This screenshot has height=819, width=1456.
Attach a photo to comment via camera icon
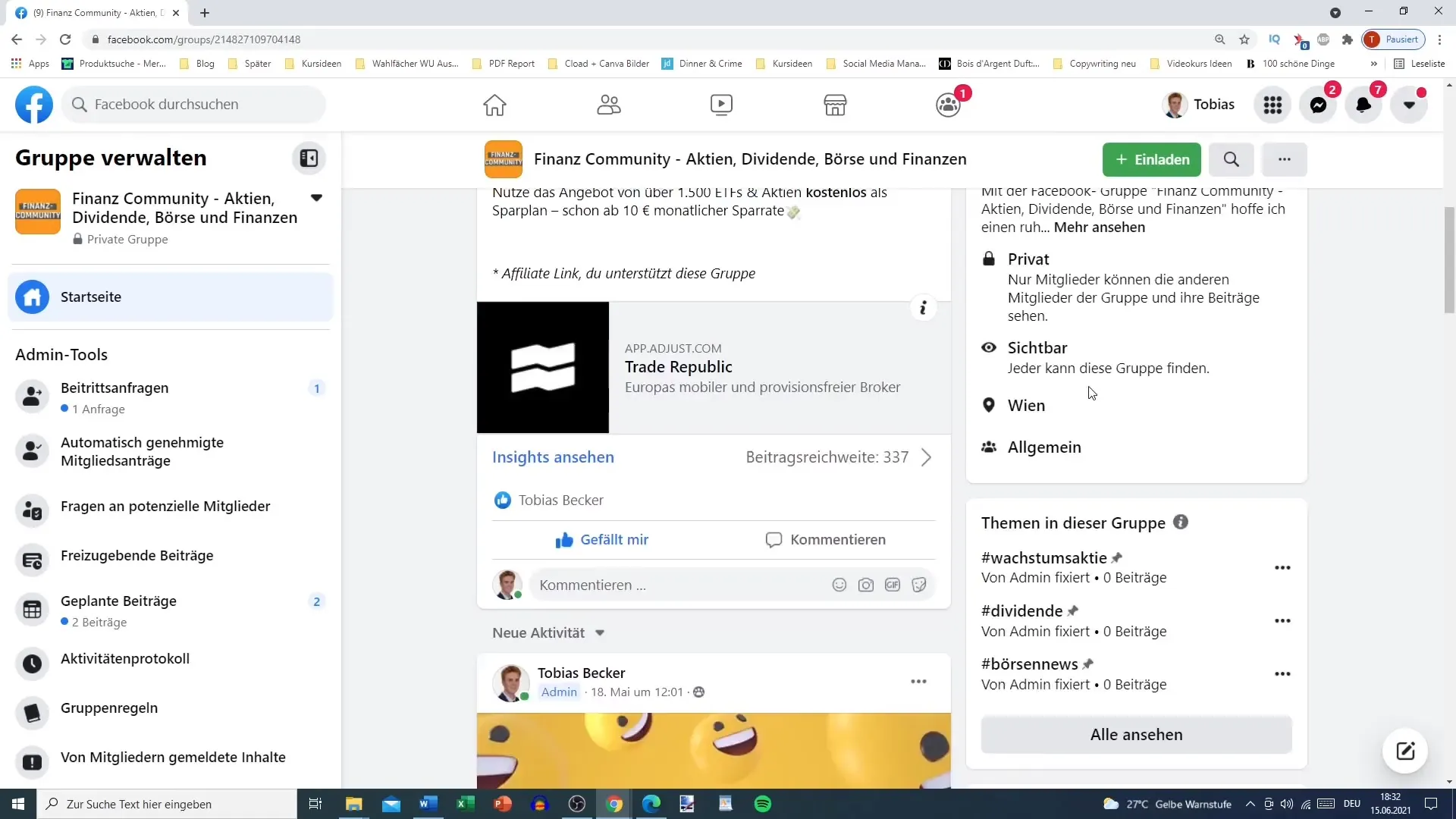click(865, 585)
